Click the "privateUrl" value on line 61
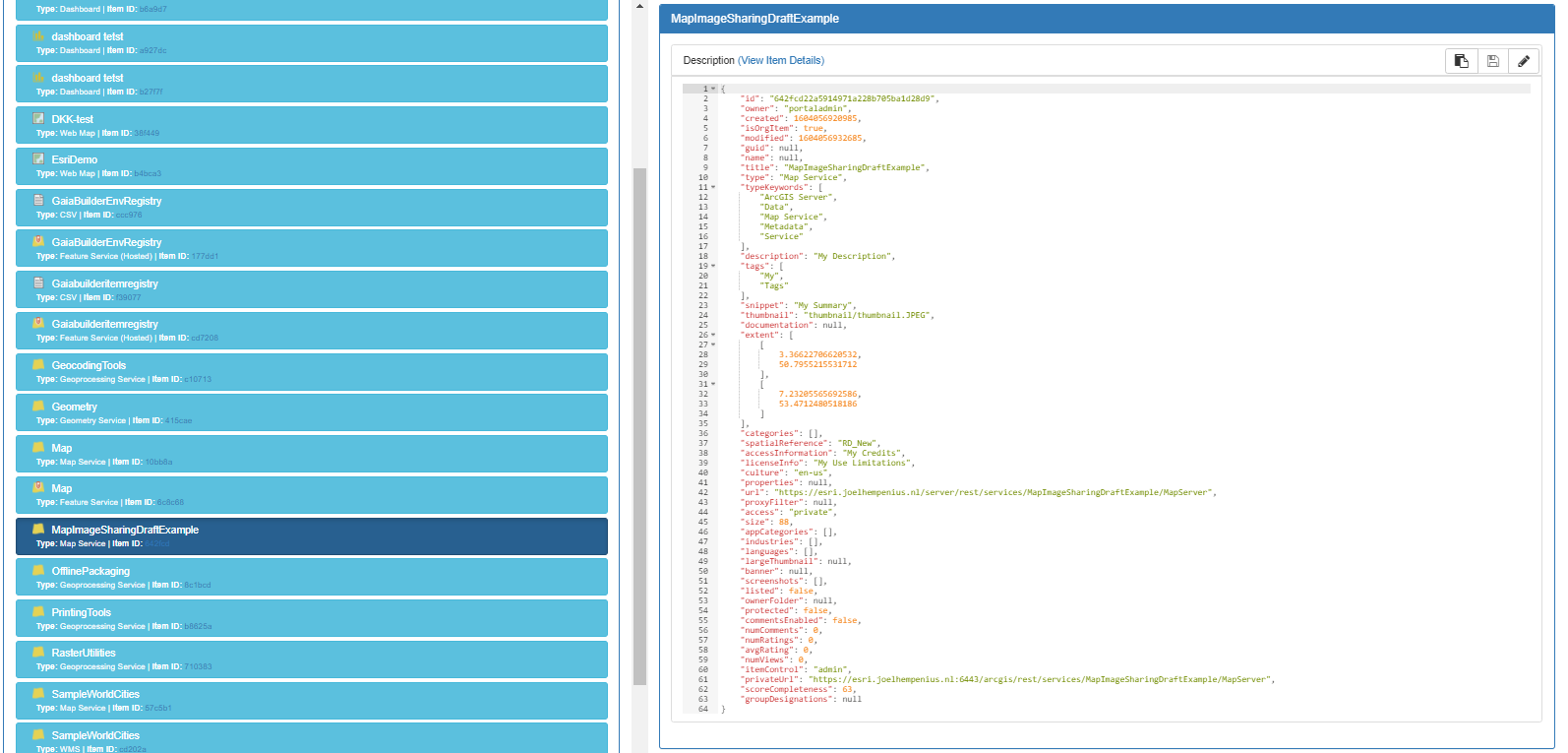Image resolution: width=1568 pixels, height=753 pixels. [1041, 679]
